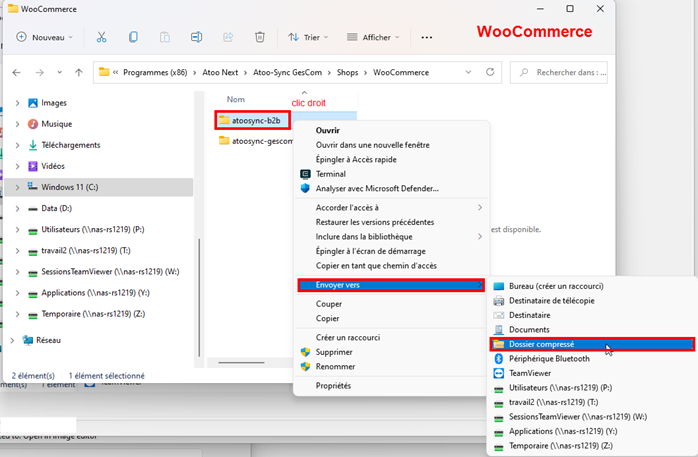Click the Share icon in toolbar
698x457 pixels.
pos(228,37)
